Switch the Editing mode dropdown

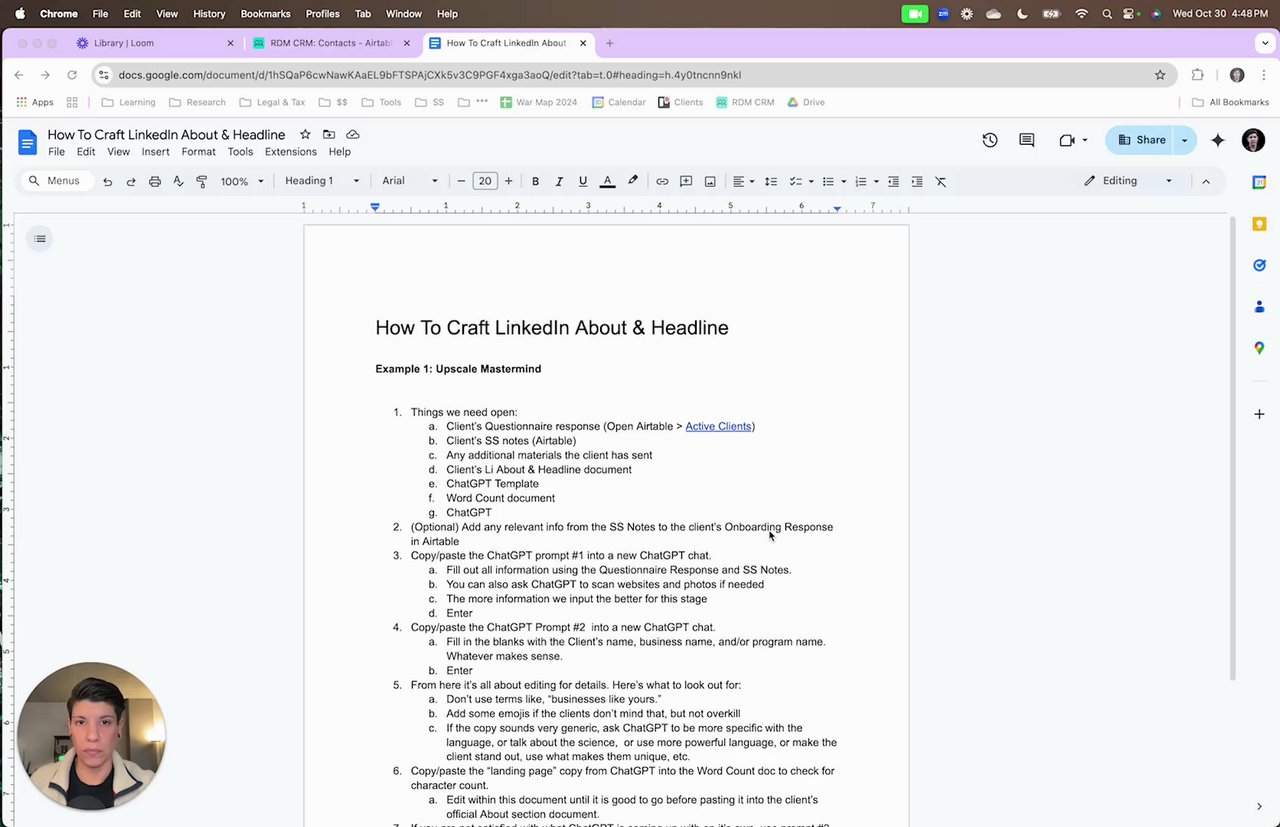[1128, 181]
